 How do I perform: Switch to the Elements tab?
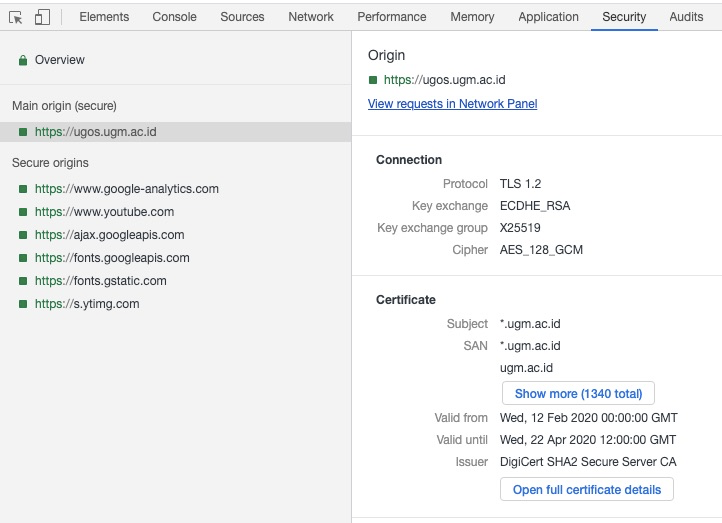[x=104, y=17]
